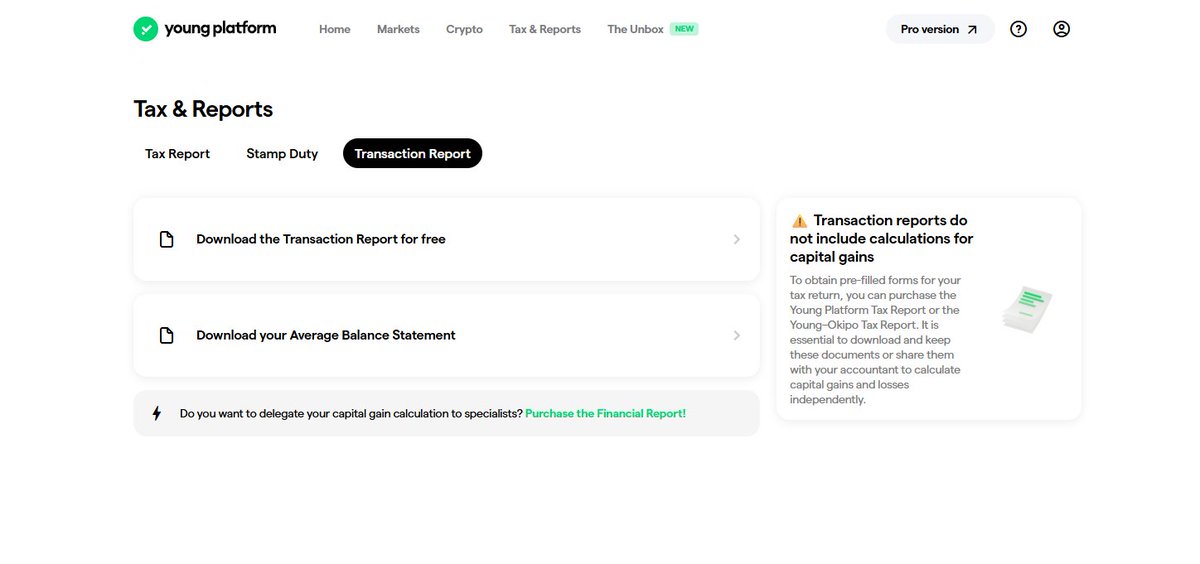Click Download your Average Balance Statement

tap(446, 335)
